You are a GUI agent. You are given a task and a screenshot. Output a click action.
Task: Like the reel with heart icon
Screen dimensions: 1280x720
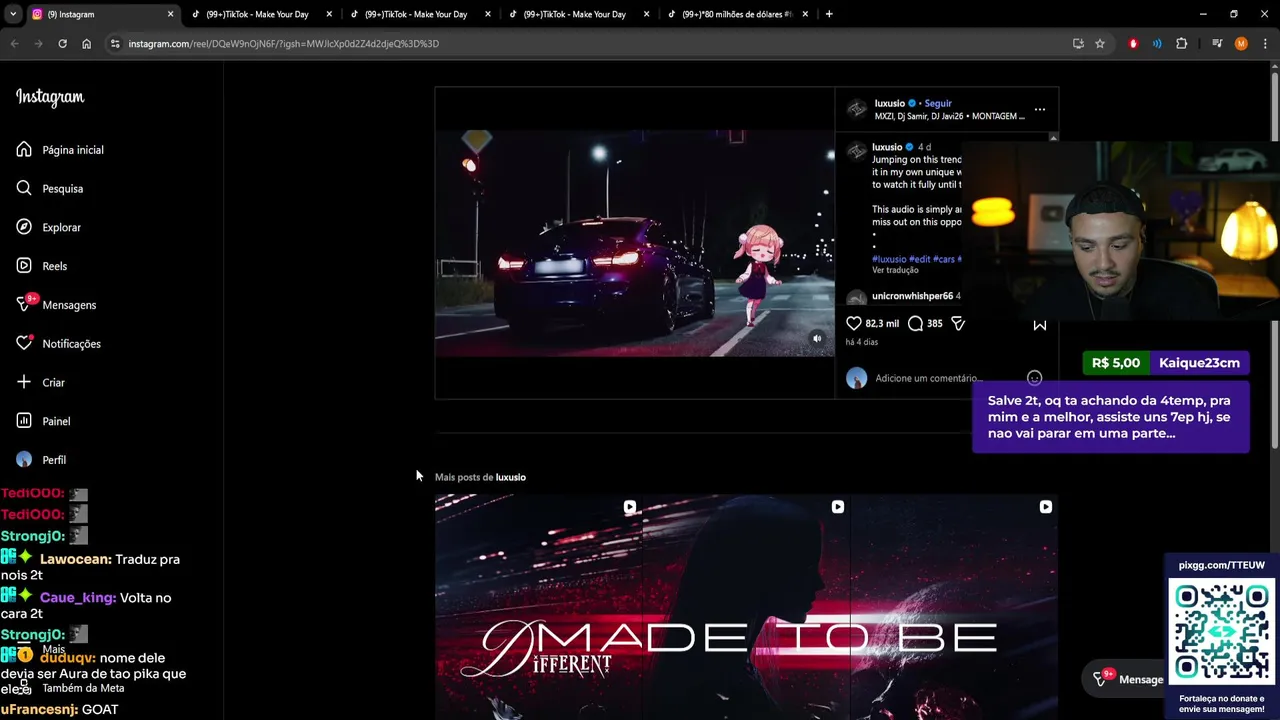coord(854,323)
